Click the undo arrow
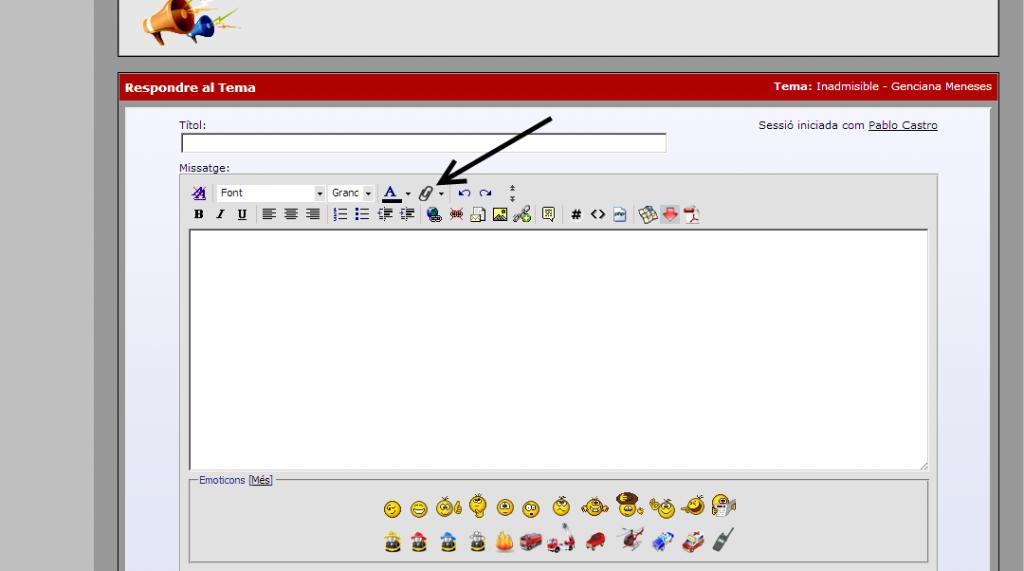This screenshot has width=1024, height=571. [464, 193]
